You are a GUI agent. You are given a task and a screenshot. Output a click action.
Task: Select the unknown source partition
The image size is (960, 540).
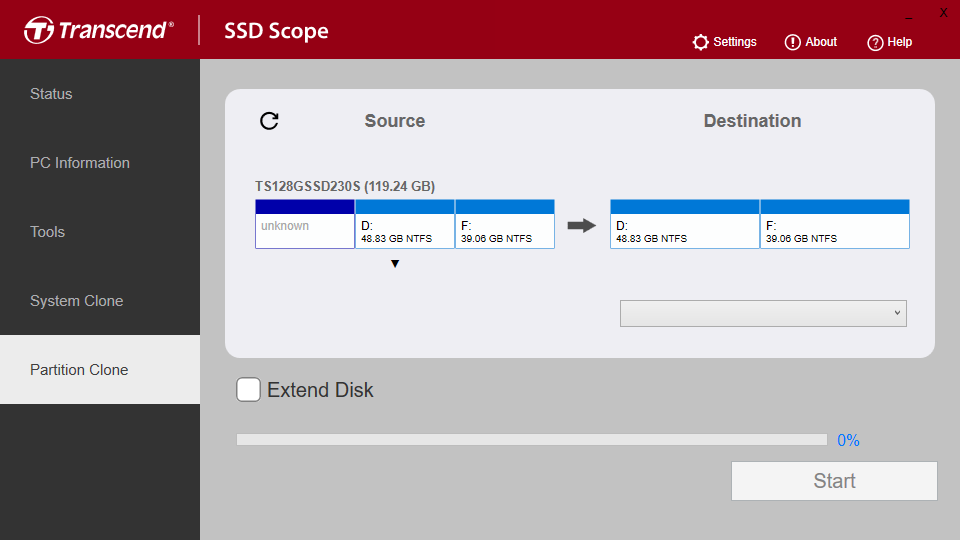[305, 224]
